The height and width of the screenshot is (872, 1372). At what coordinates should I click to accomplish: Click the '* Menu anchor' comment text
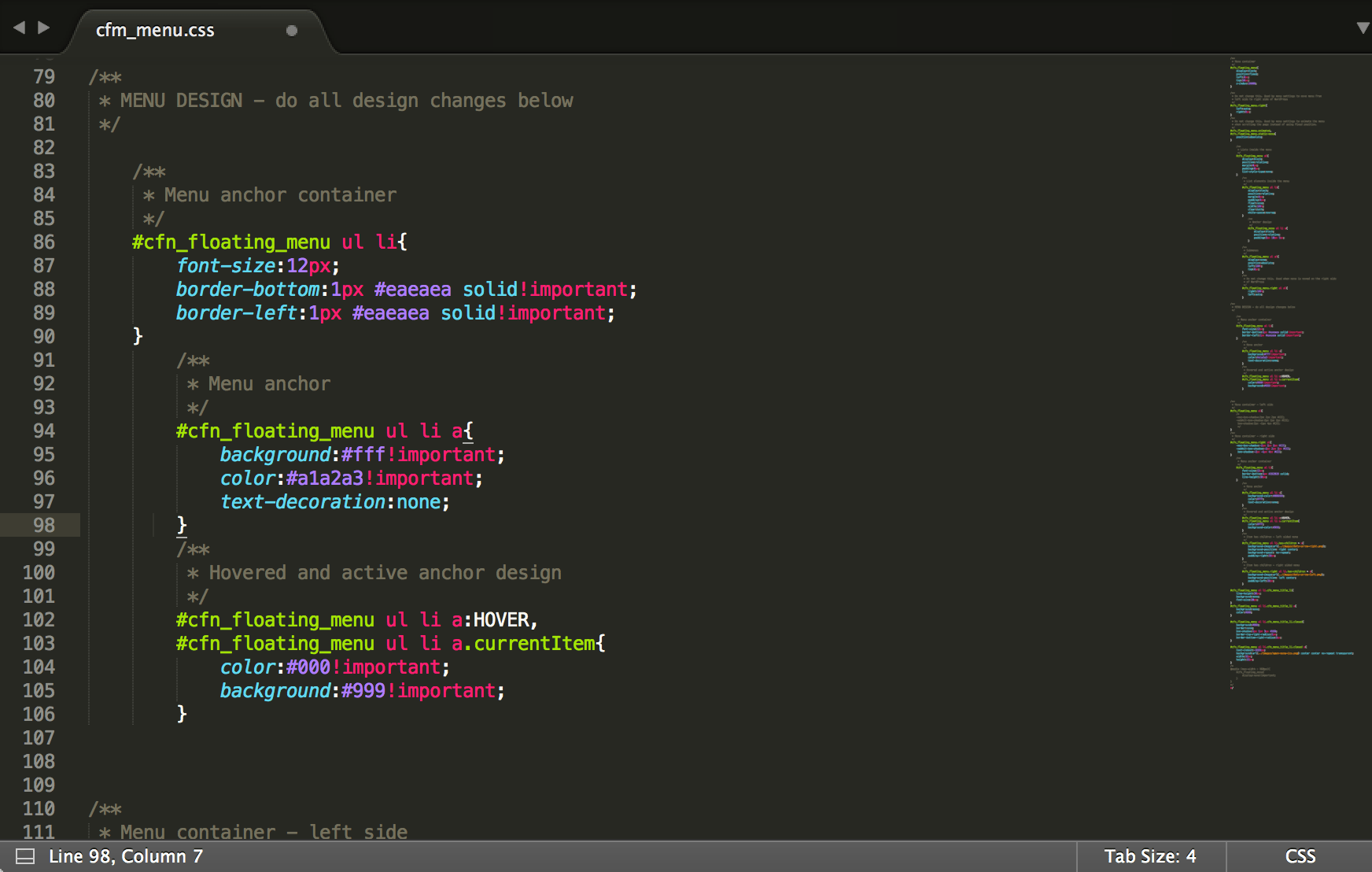(259, 384)
